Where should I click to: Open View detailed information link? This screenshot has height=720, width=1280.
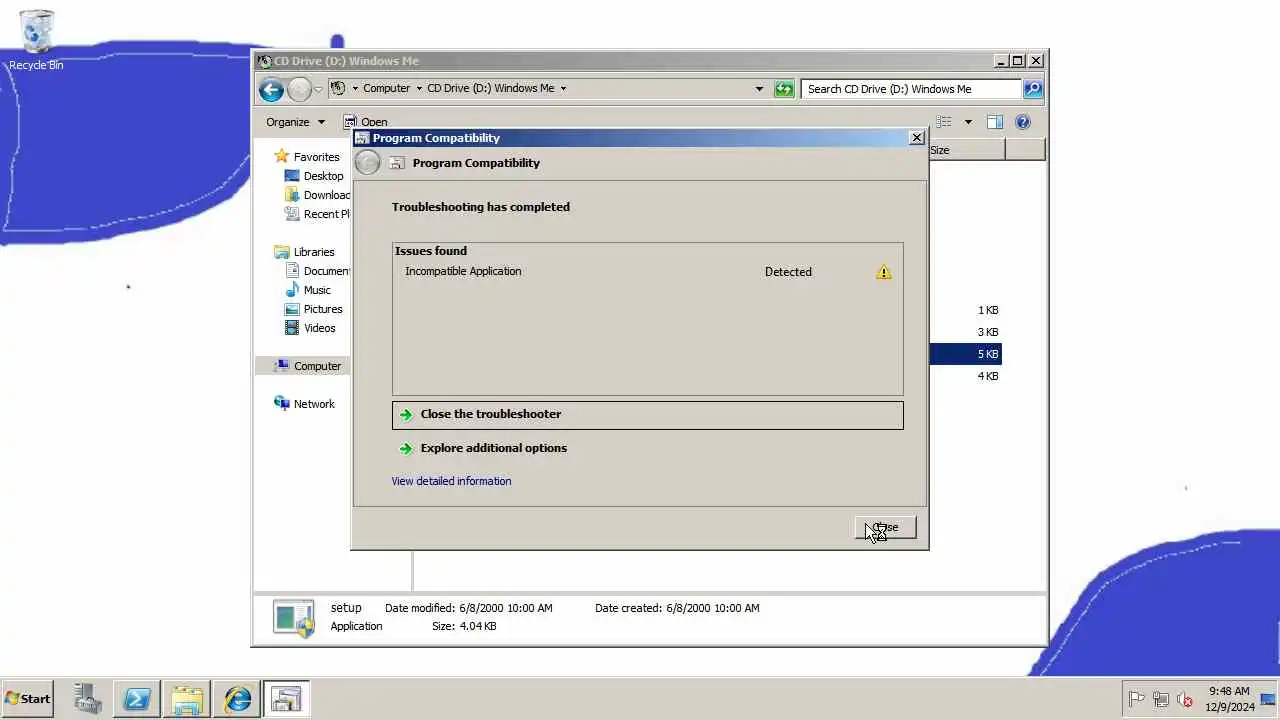[x=451, y=481]
